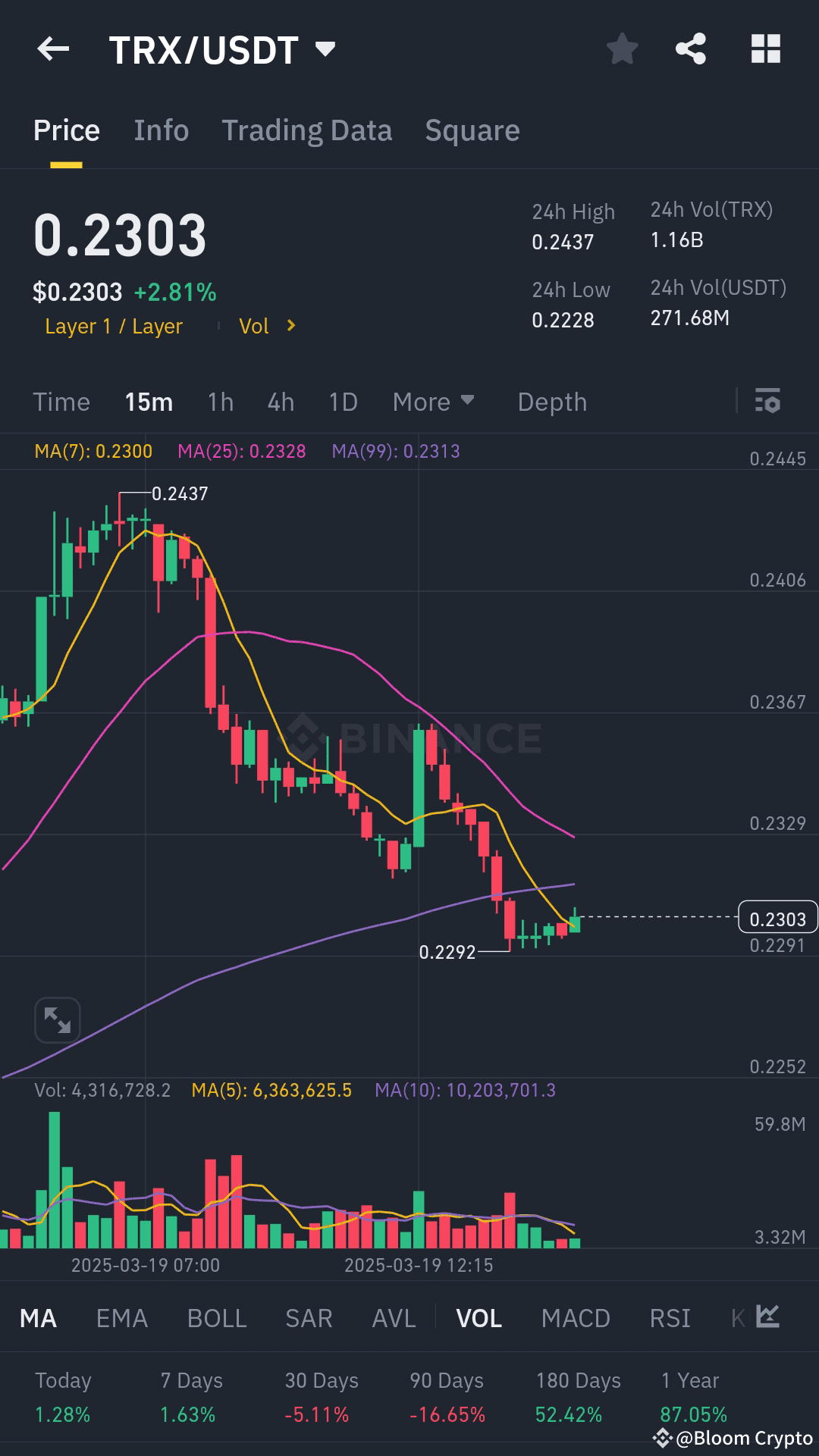Switch to the Trading Data tab
Viewport: 819px width, 1456px height.
[x=306, y=130]
